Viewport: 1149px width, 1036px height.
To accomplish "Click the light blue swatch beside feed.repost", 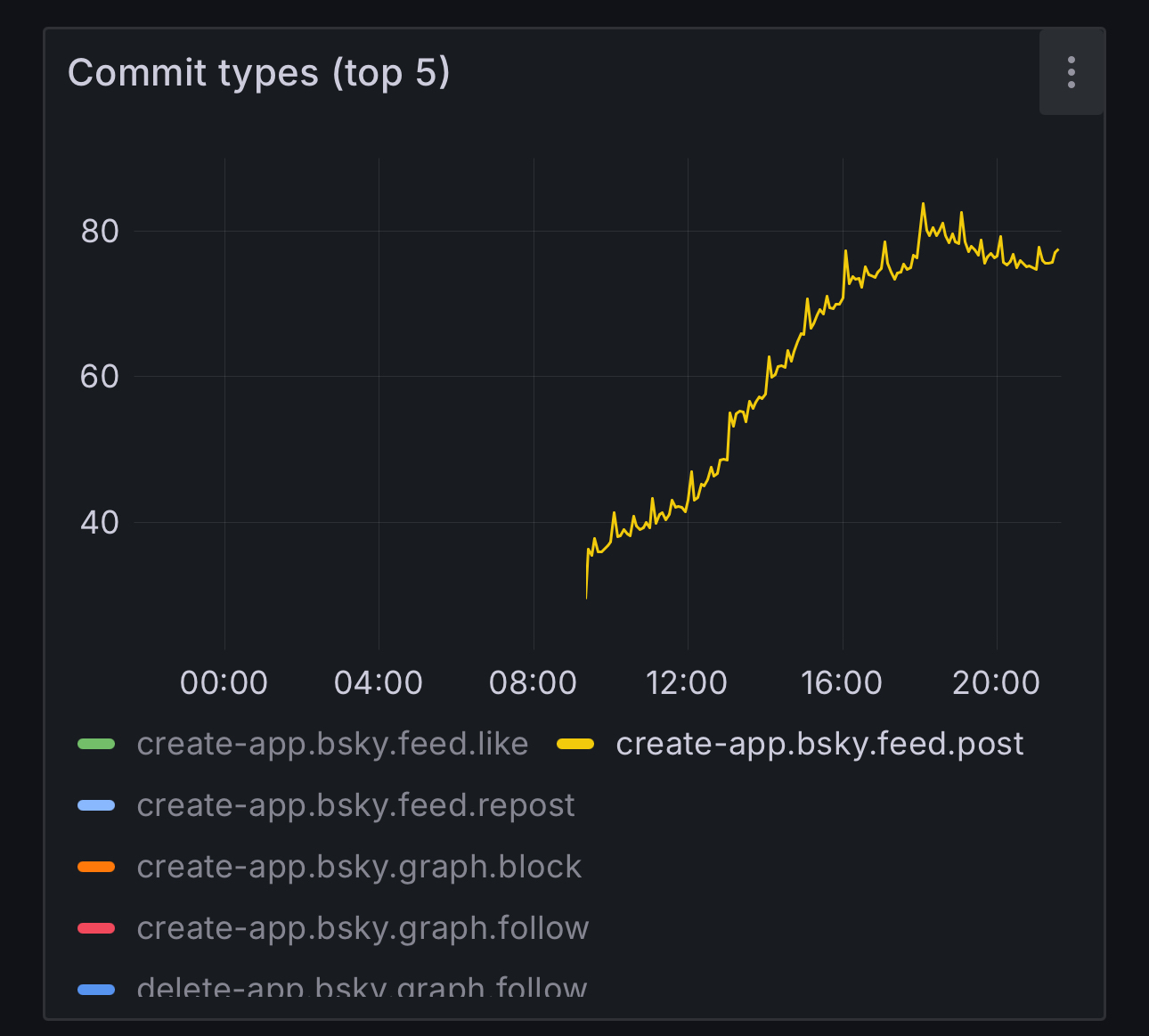I will 96,806.
